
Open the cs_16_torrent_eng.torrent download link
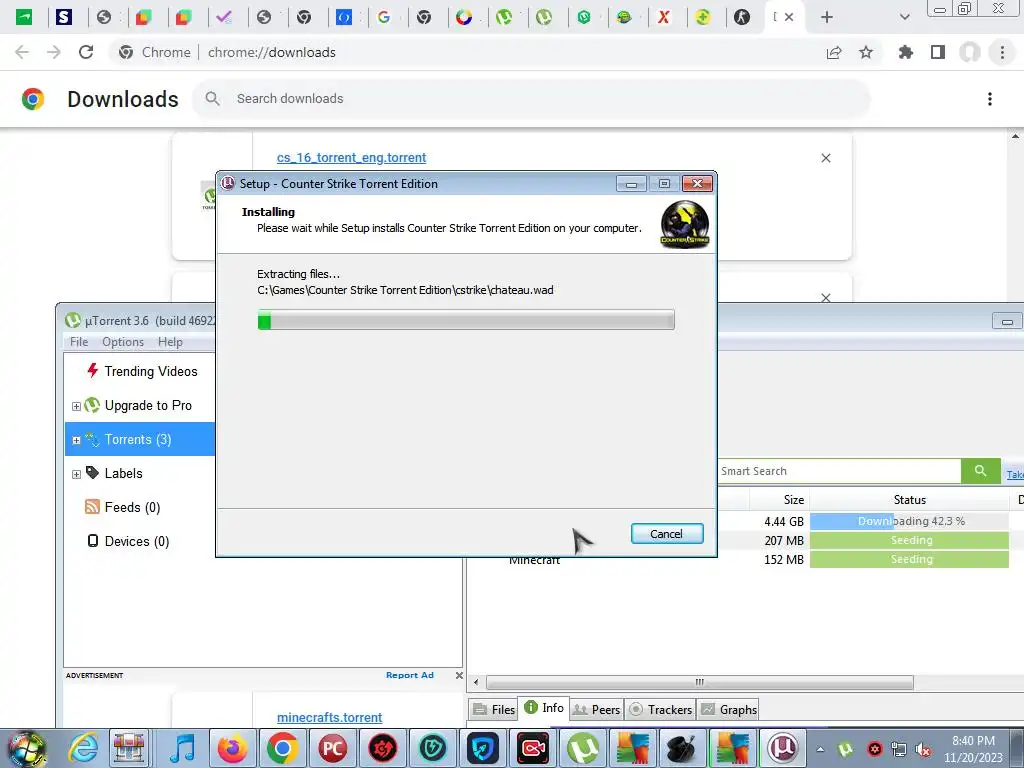pyautogui.click(x=351, y=157)
